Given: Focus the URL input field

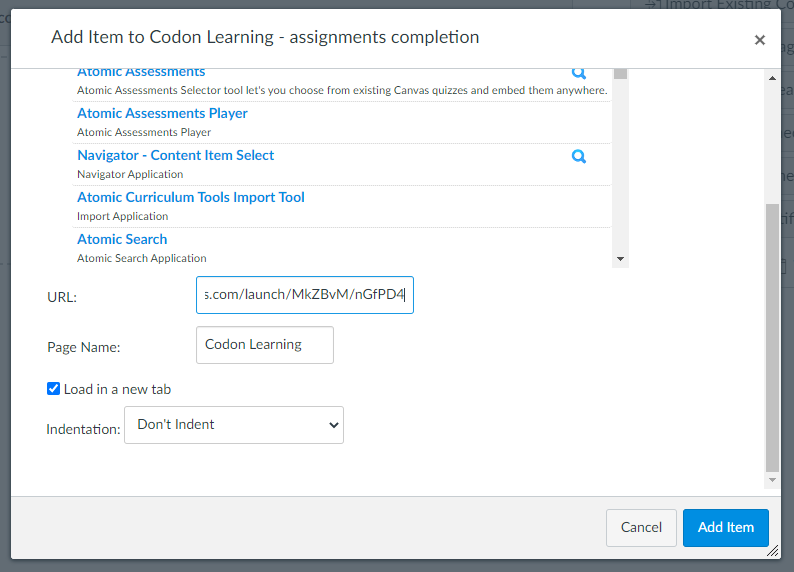Looking at the screenshot, I should (305, 295).
